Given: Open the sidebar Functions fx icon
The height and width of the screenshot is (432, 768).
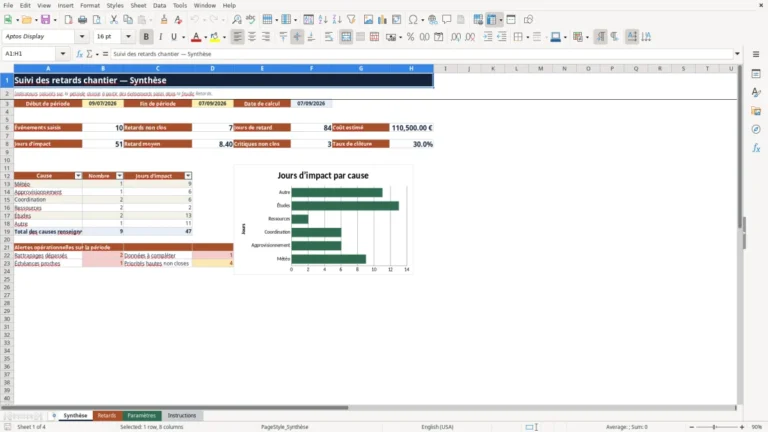Looking at the screenshot, I should [x=756, y=148].
